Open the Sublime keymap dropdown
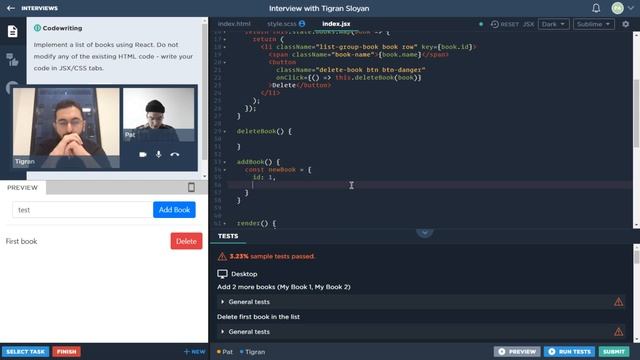The image size is (640, 360). tap(593, 24)
